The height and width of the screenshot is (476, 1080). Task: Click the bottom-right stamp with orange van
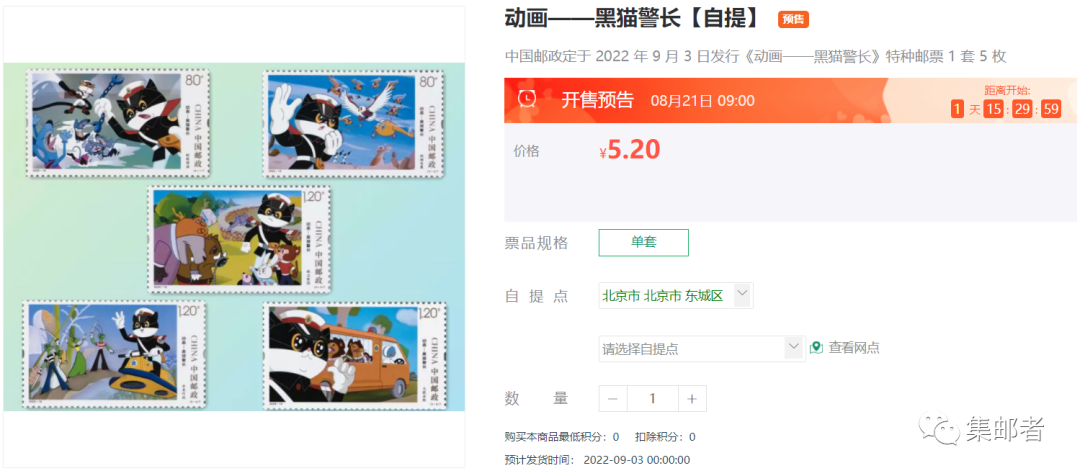coord(355,355)
